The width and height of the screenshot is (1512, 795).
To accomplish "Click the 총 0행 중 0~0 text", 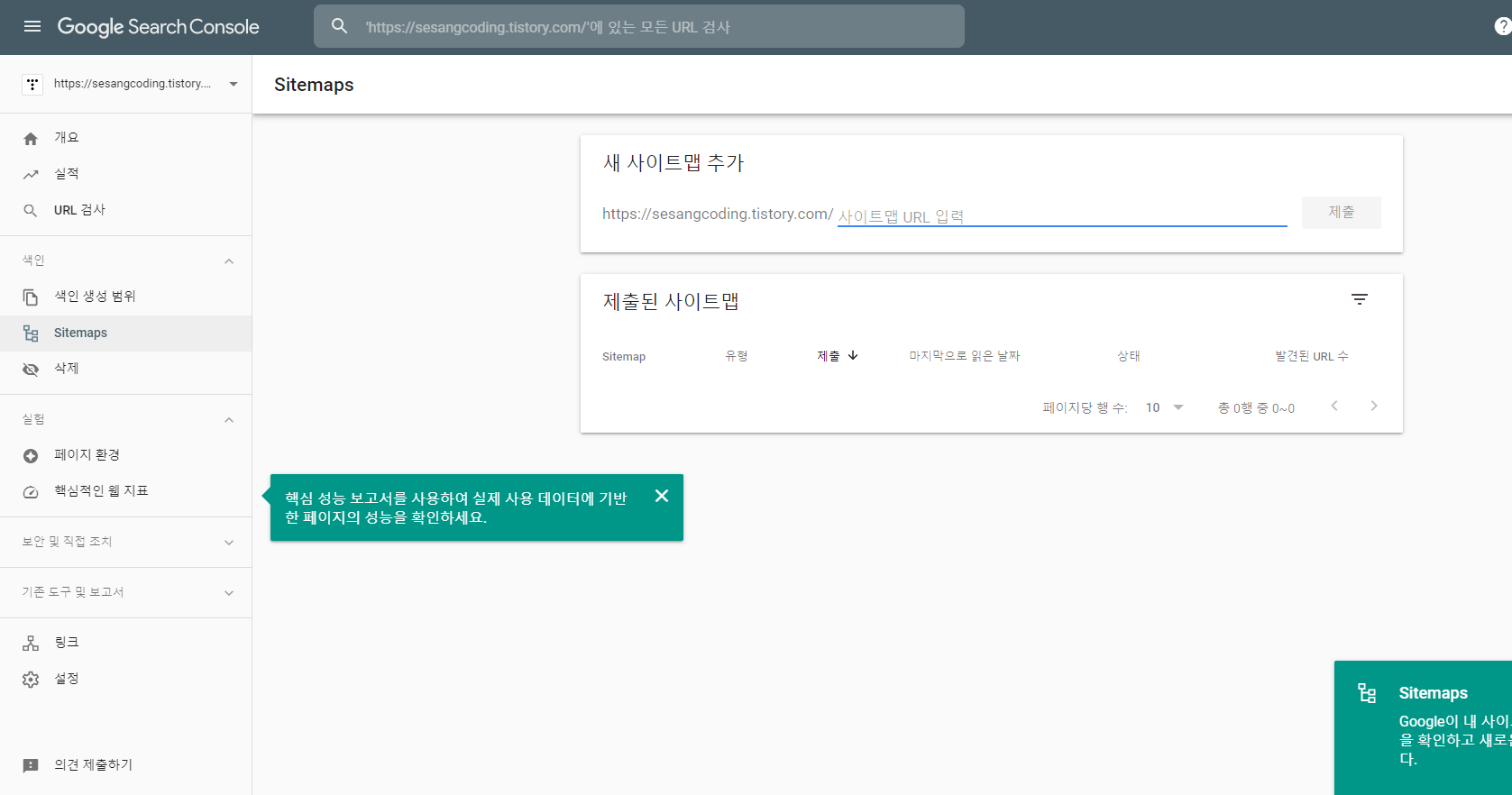I will [x=1256, y=408].
